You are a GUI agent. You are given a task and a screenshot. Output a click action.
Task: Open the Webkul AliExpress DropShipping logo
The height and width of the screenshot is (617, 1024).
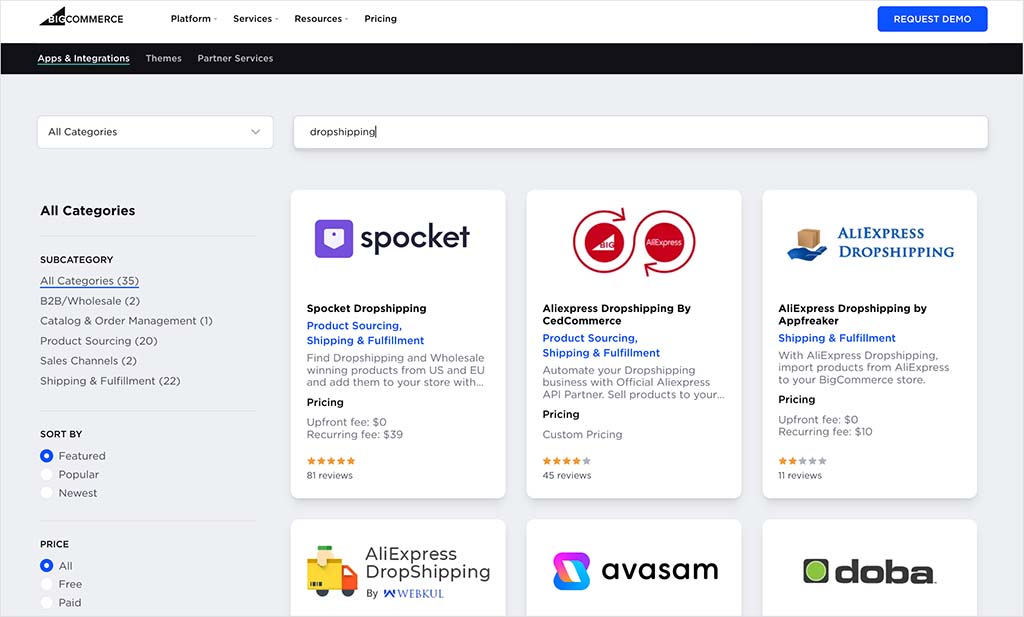coord(398,572)
